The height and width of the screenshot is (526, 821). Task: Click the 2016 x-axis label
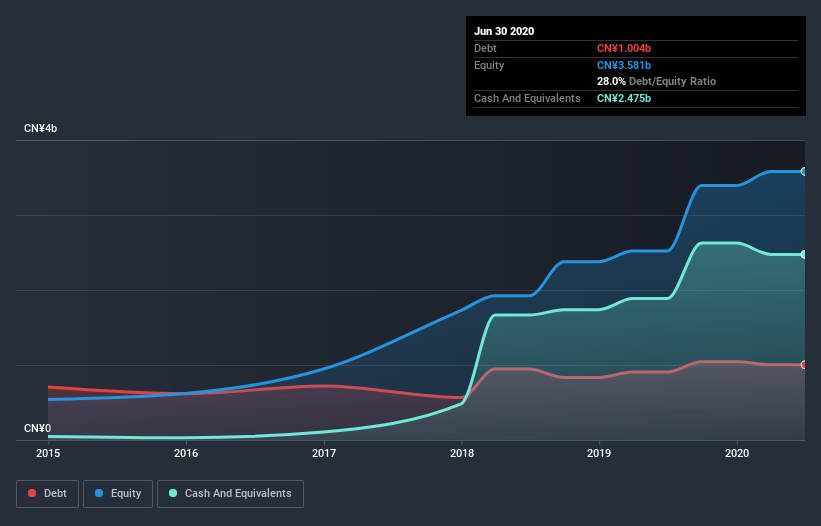click(186, 453)
